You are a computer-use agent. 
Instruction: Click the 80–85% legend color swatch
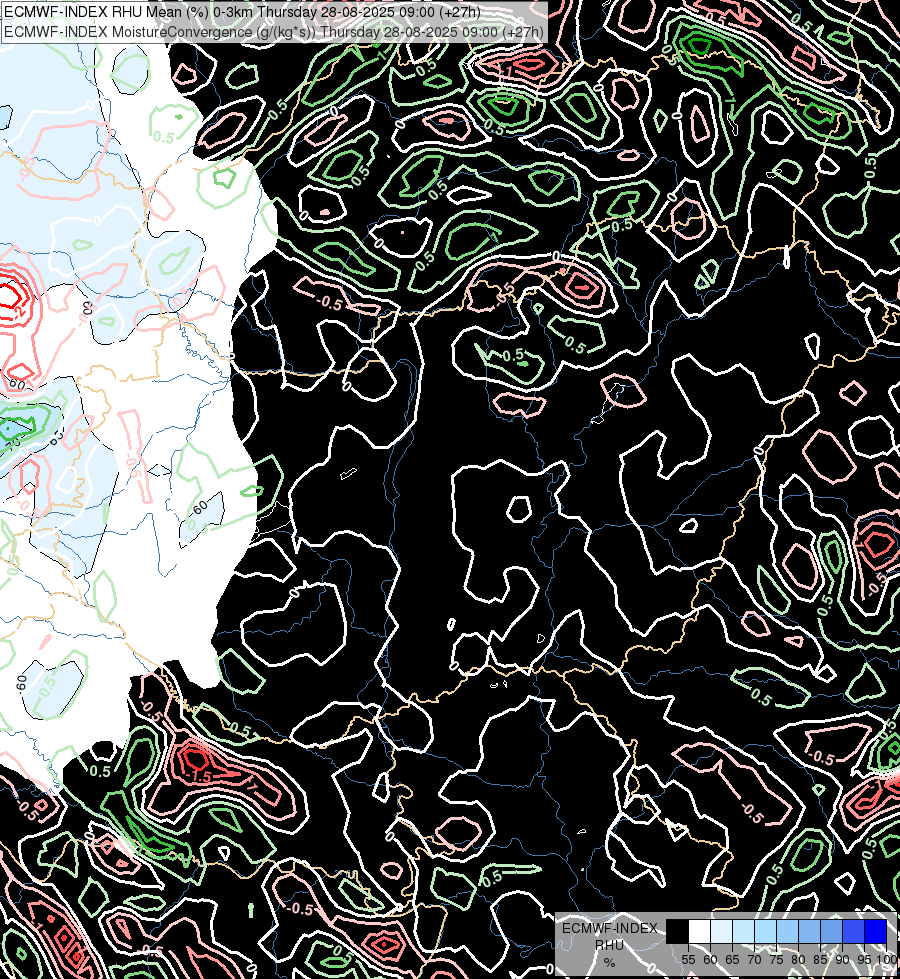click(809, 932)
